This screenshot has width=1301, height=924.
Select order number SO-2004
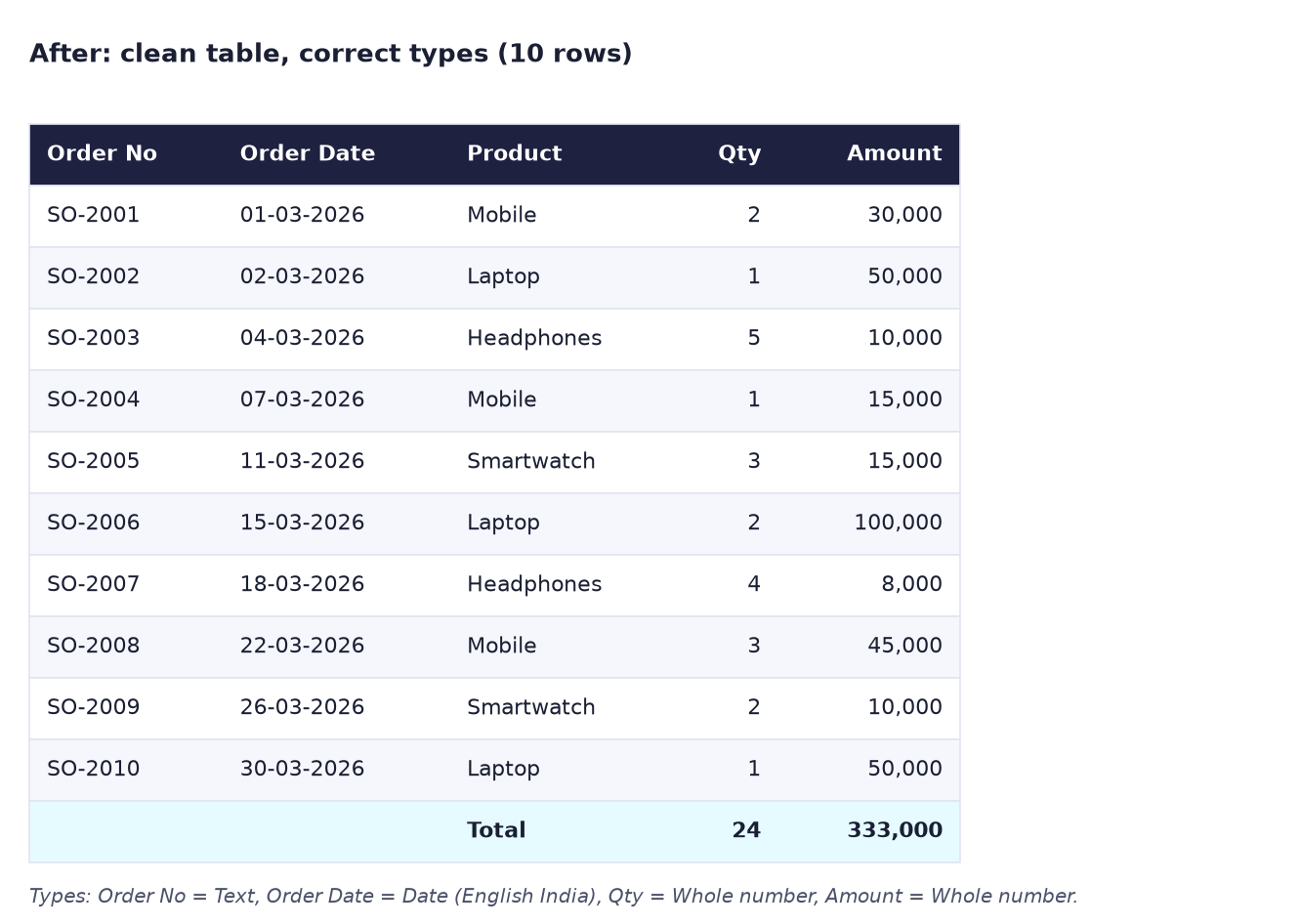click(x=94, y=400)
